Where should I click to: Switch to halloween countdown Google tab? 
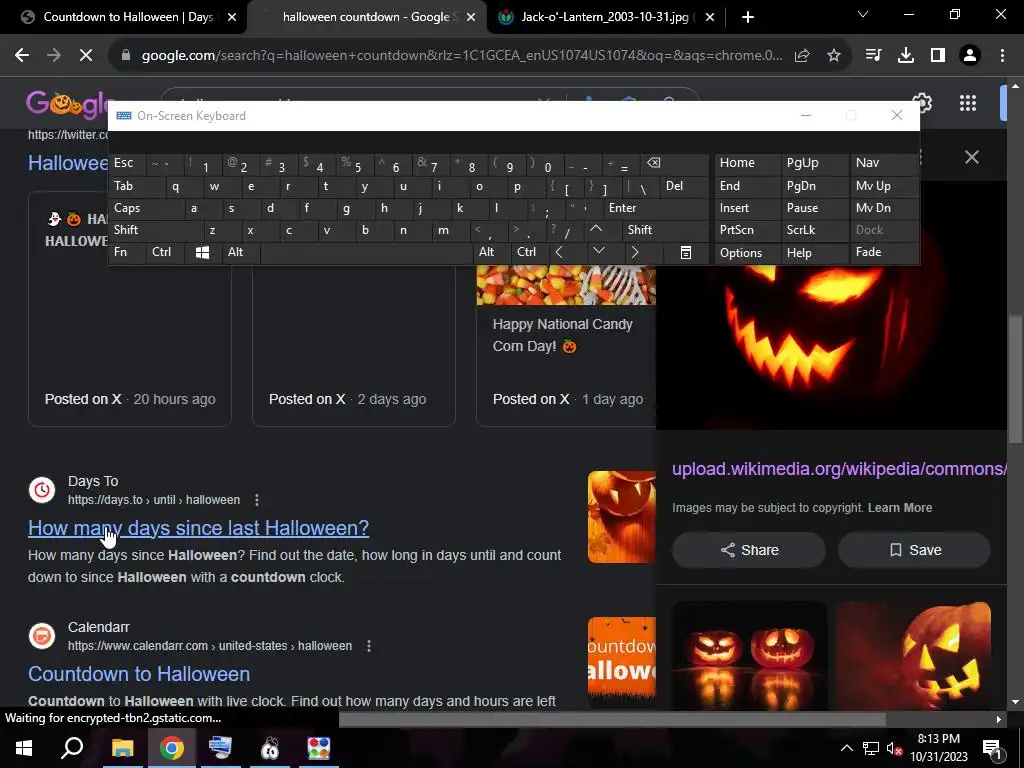(x=367, y=17)
